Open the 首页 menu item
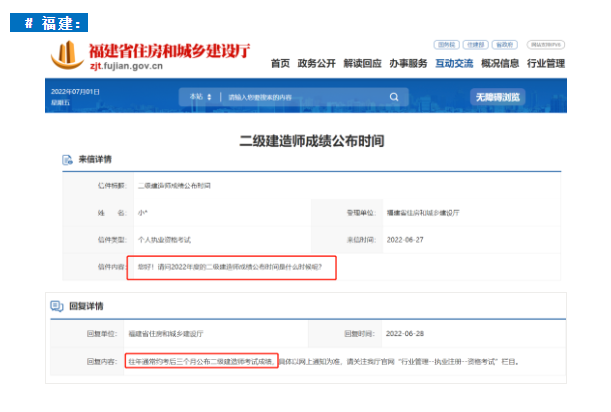 (x=280, y=63)
